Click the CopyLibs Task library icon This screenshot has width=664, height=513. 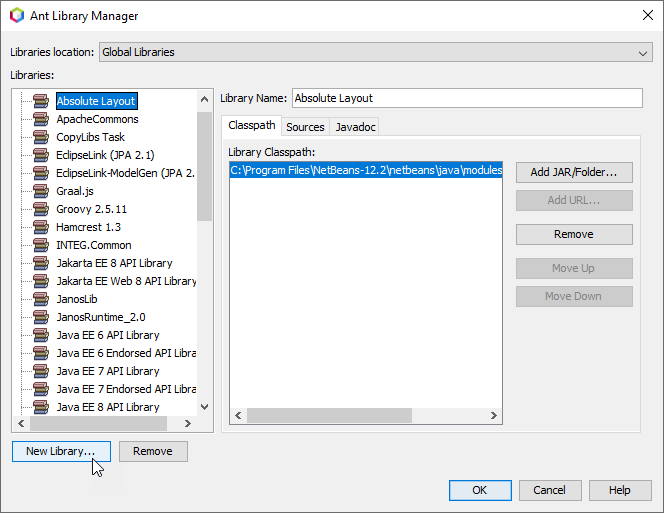41,137
